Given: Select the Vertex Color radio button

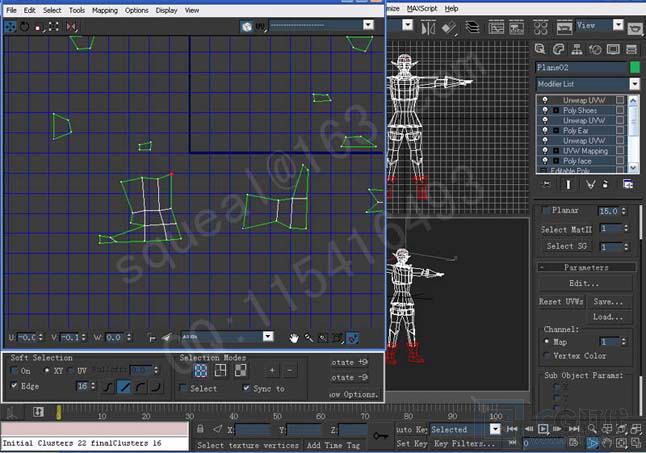Looking at the screenshot, I should coord(545,355).
